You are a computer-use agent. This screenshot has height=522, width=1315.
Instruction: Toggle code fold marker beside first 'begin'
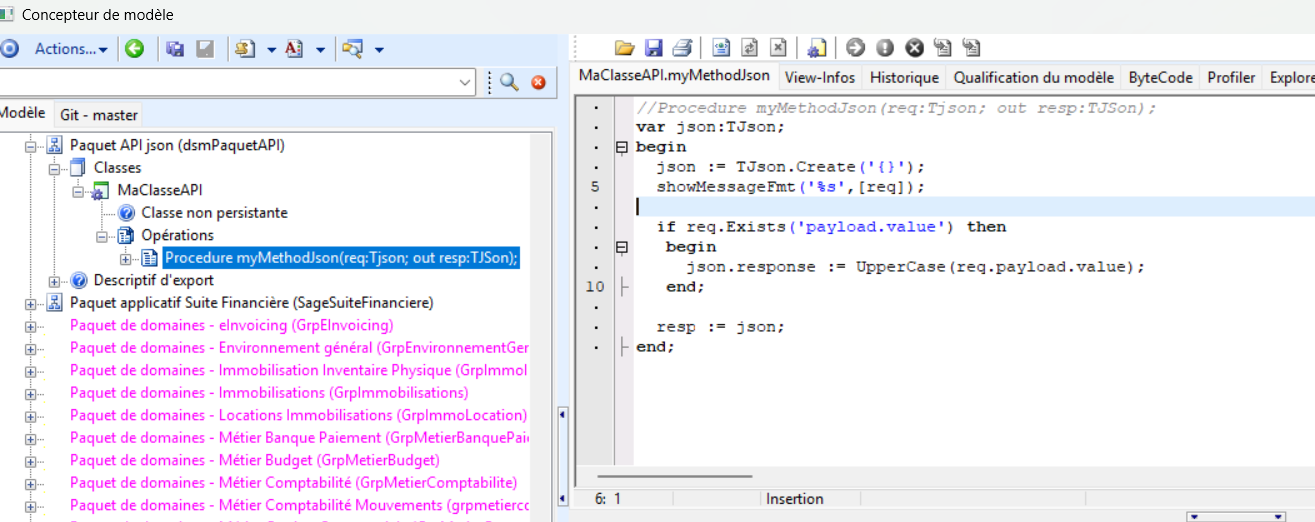[x=621, y=147]
